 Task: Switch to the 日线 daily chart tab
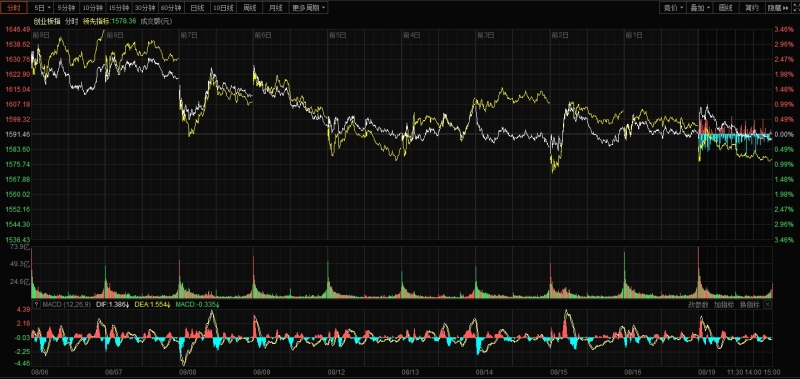point(197,8)
